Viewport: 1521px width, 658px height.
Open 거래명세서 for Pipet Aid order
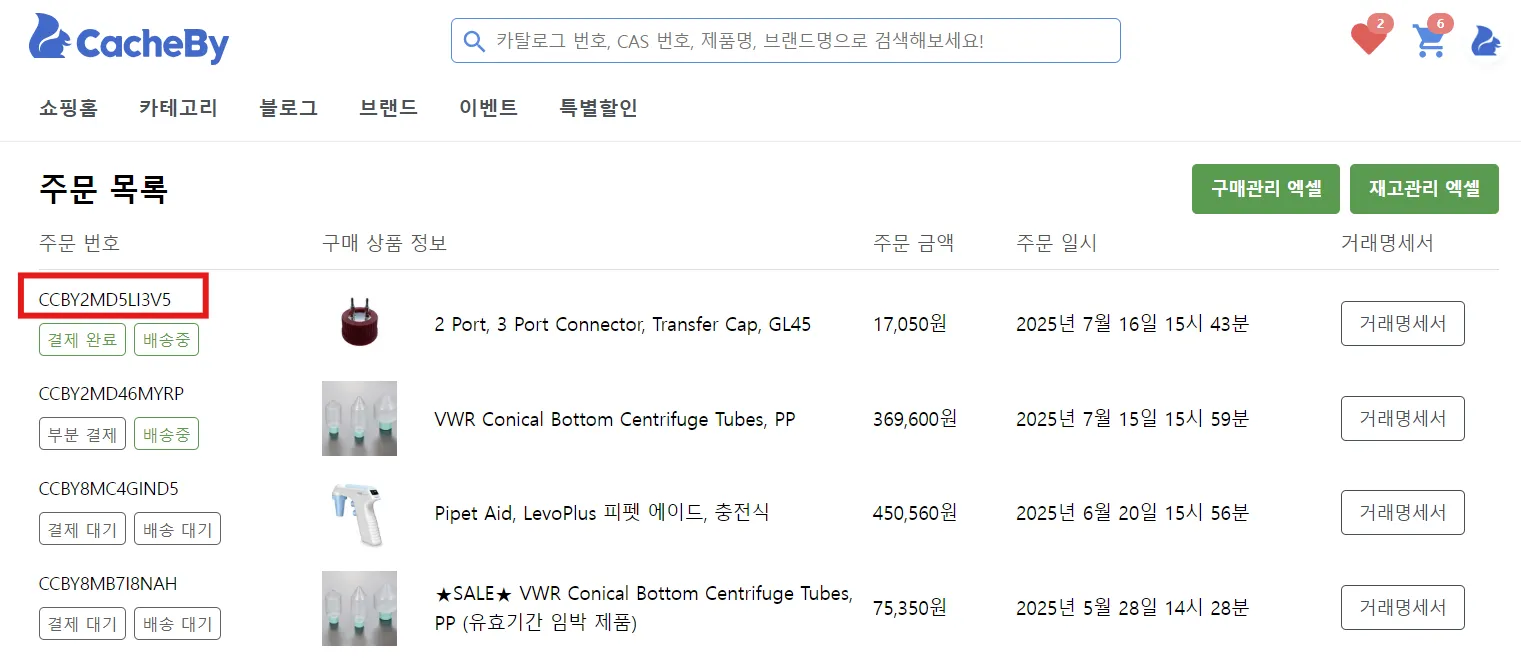pyautogui.click(x=1402, y=512)
